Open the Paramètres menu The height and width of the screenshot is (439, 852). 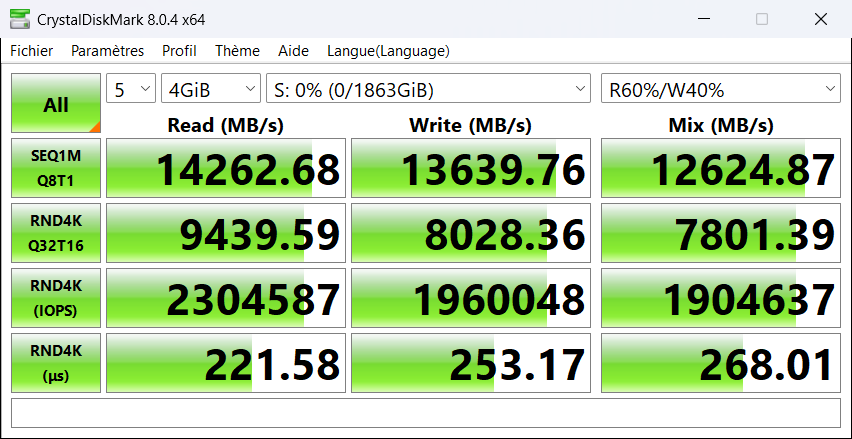pyautogui.click(x=107, y=51)
